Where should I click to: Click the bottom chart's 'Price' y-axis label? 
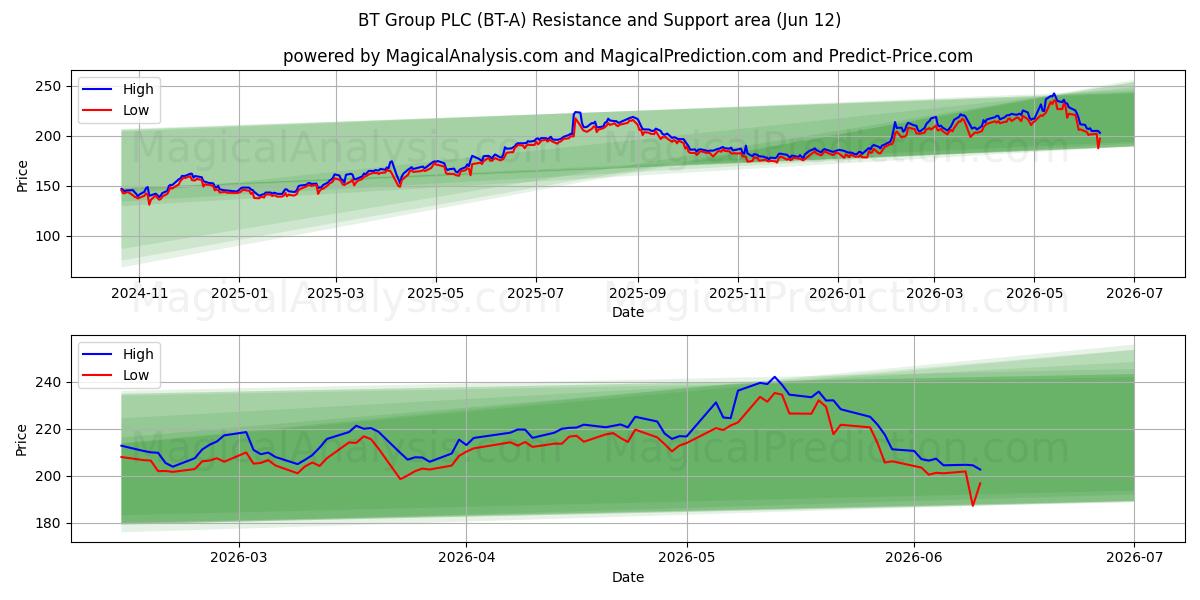[22, 438]
